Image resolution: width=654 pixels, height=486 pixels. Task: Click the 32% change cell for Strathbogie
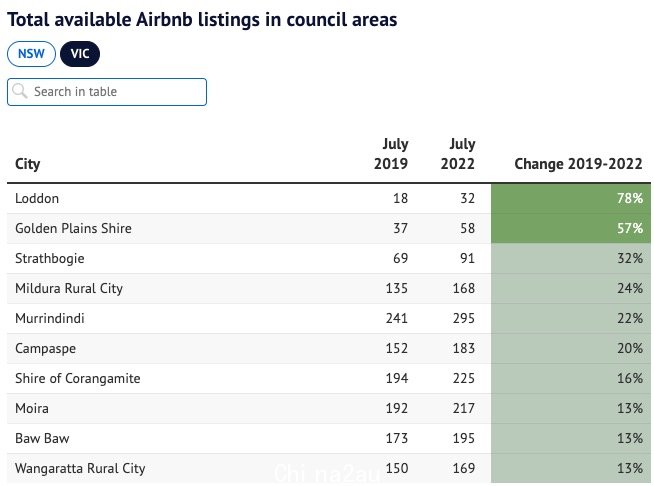click(x=571, y=259)
